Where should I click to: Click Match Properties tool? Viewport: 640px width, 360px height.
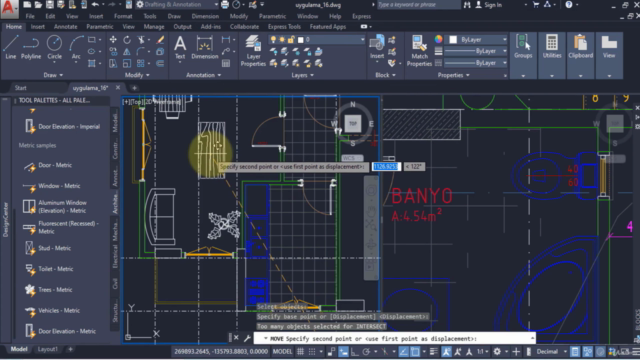tap(419, 51)
